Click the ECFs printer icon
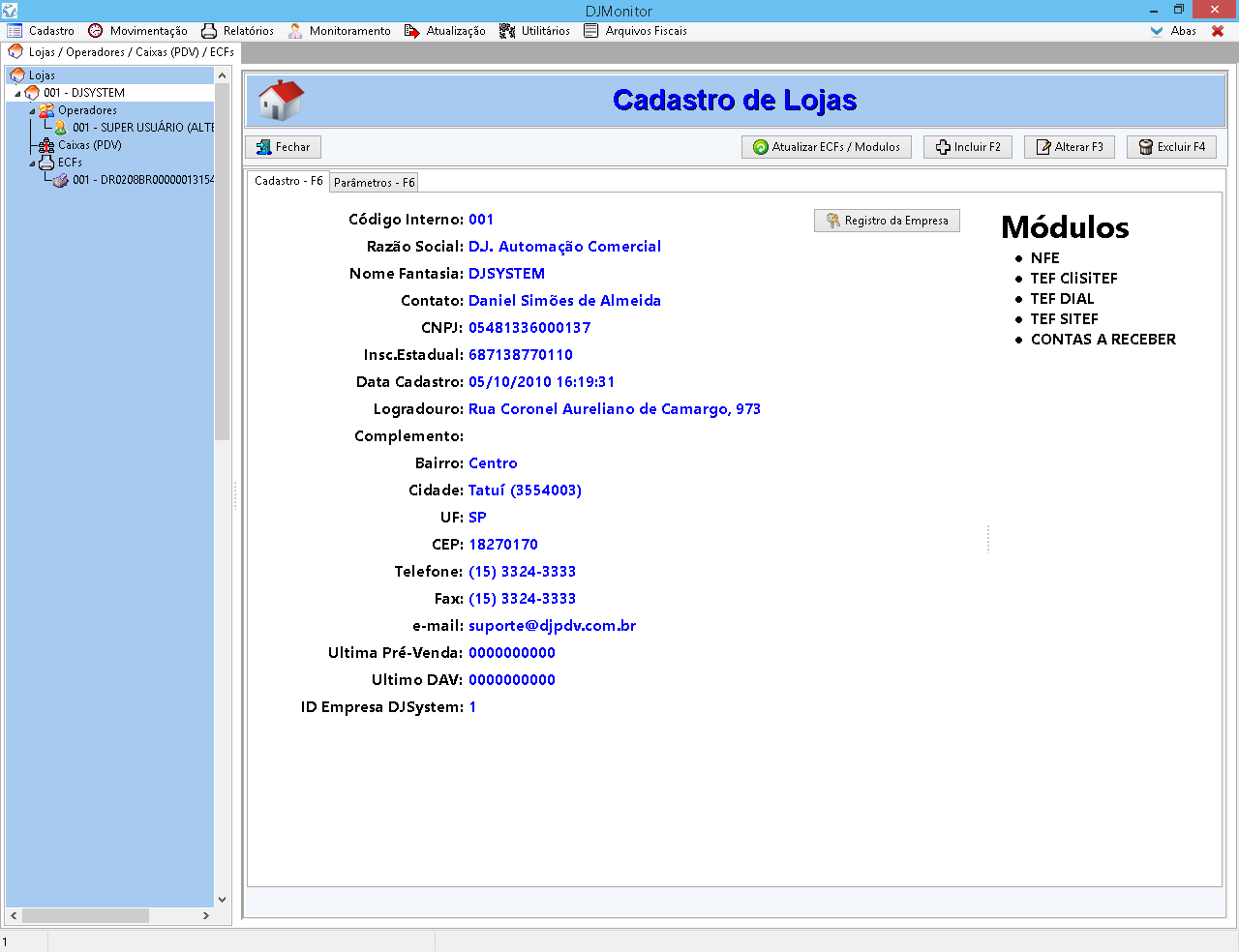Viewport: 1239px width, 952px height. (46, 163)
